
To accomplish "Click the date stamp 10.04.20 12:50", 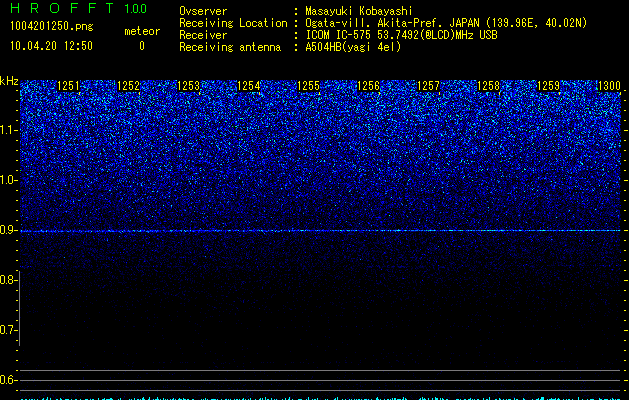I will 51,46.
